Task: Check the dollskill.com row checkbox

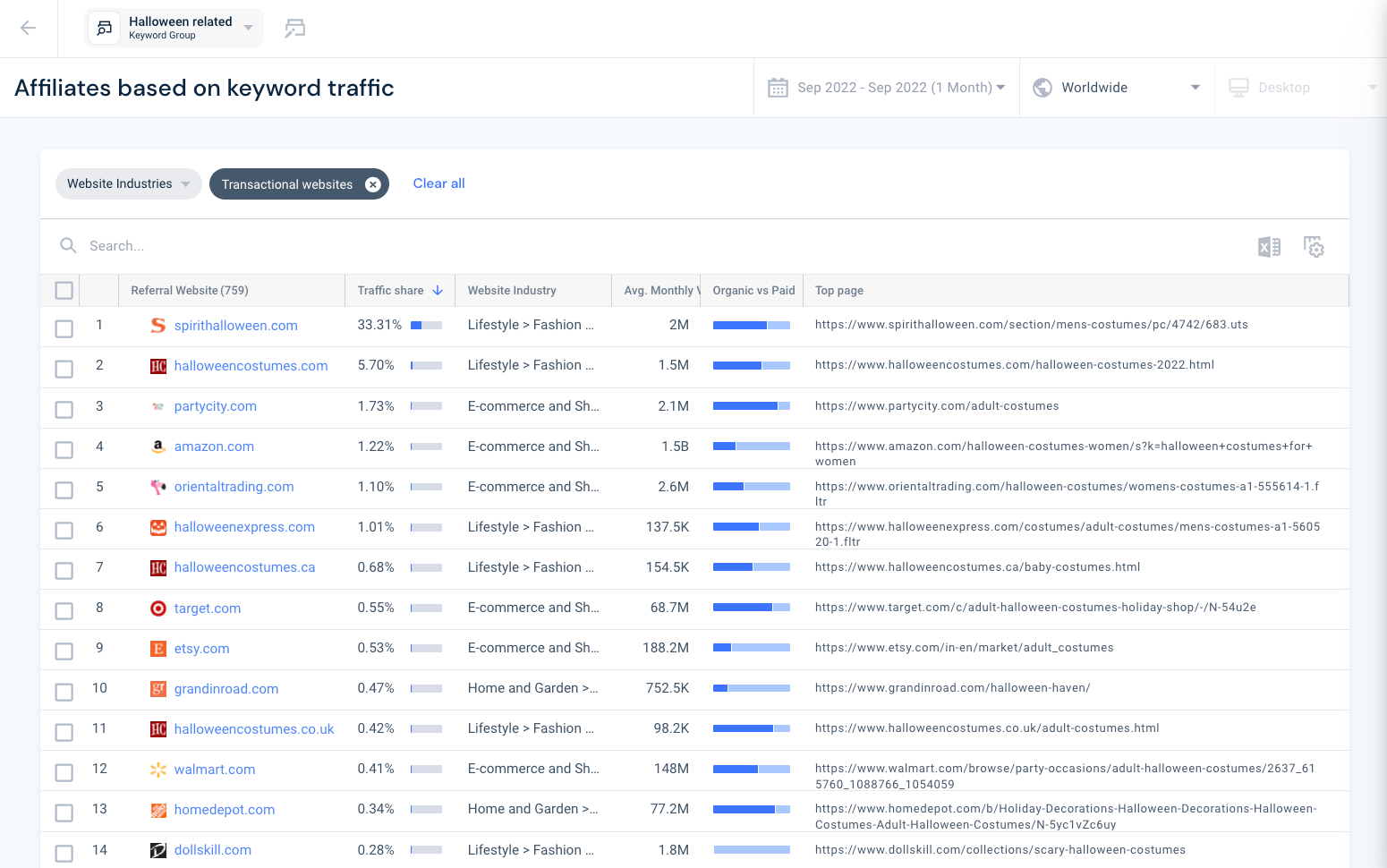Action: point(64,853)
